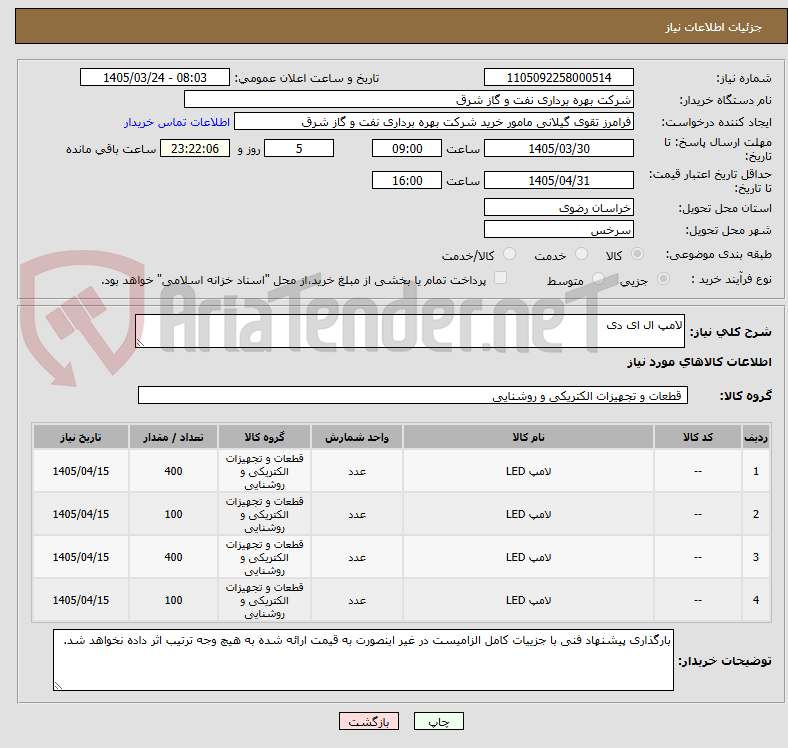Click the کد کالا column header

698,437
